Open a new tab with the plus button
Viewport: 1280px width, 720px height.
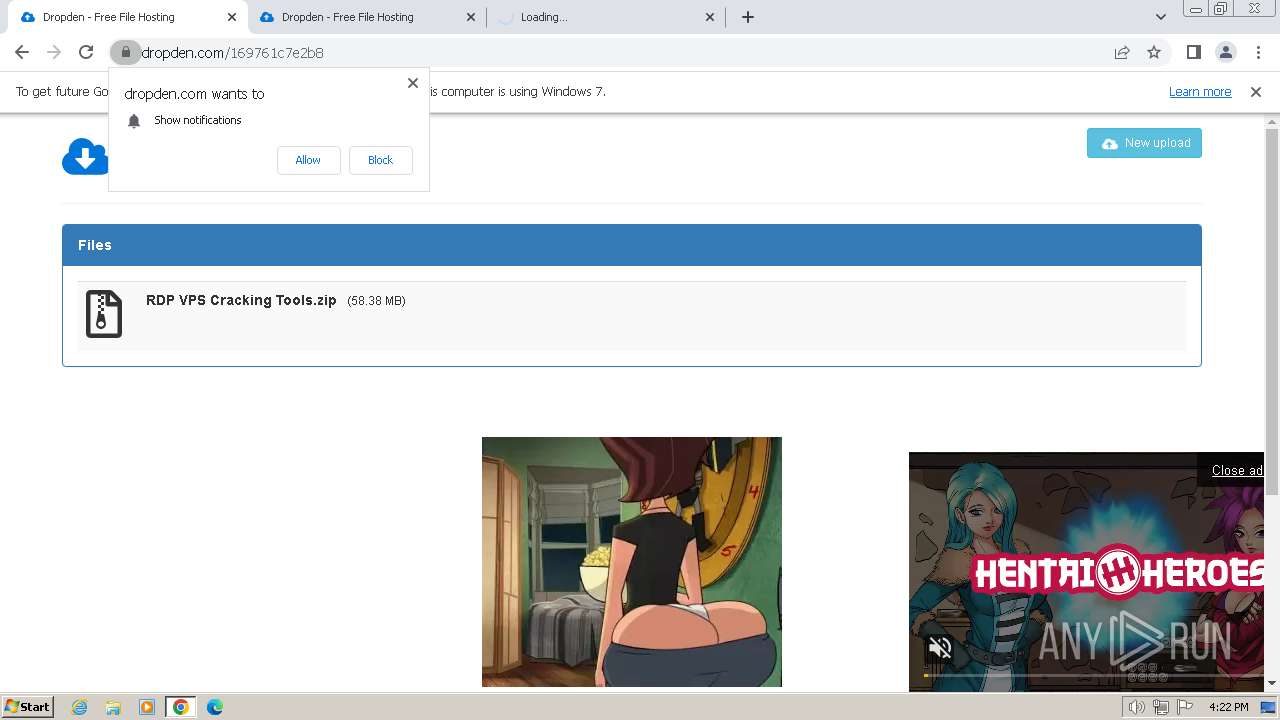click(747, 17)
